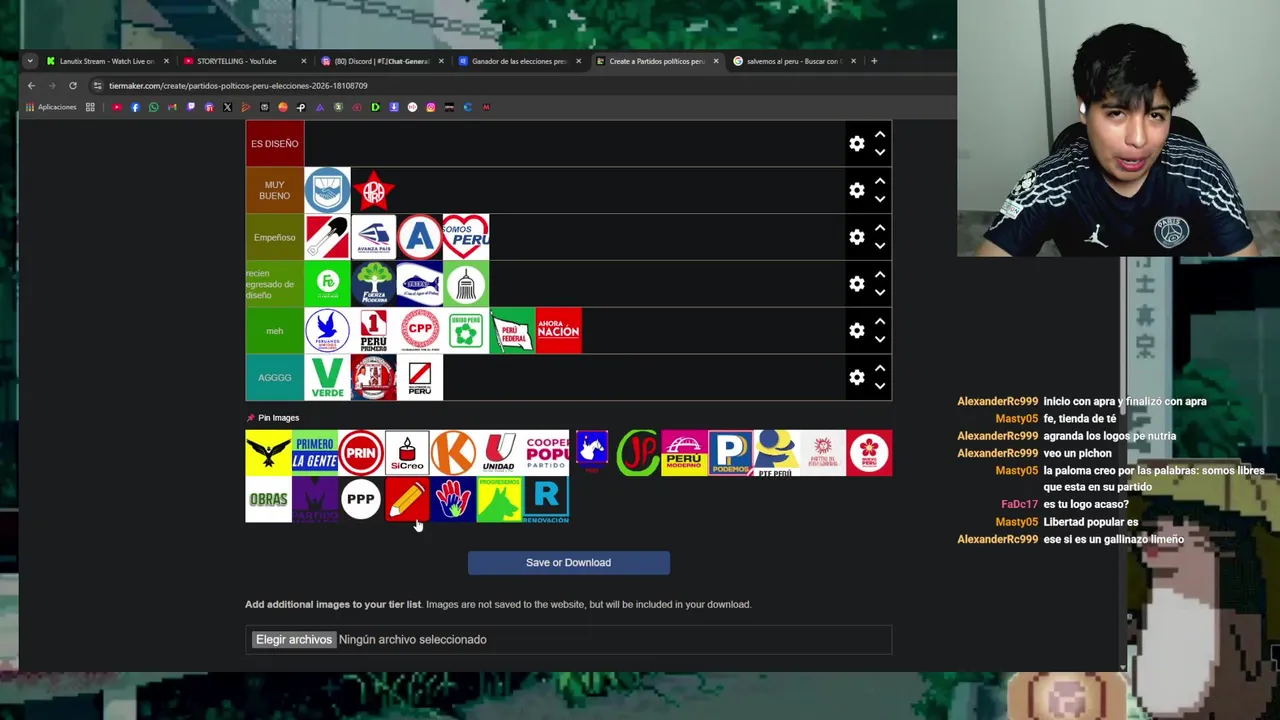Select the Renovación R logo

545,499
